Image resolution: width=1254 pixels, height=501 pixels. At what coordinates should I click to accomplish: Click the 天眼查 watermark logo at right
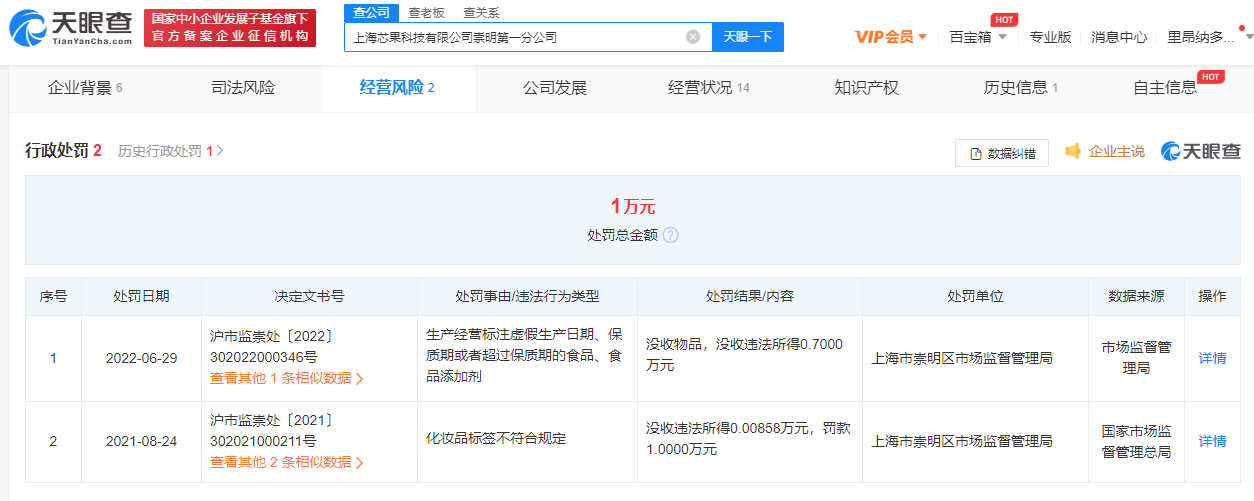[1200, 151]
